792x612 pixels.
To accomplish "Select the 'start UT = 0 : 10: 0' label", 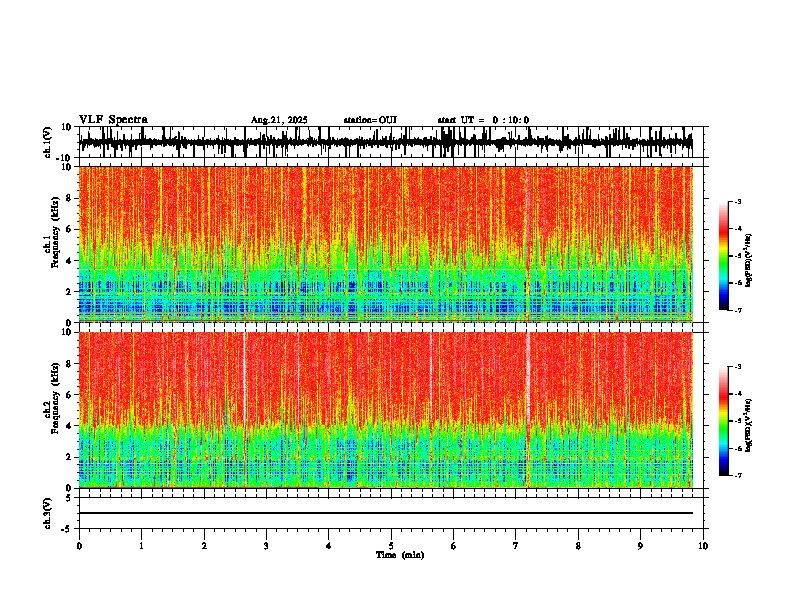I will point(483,120).
